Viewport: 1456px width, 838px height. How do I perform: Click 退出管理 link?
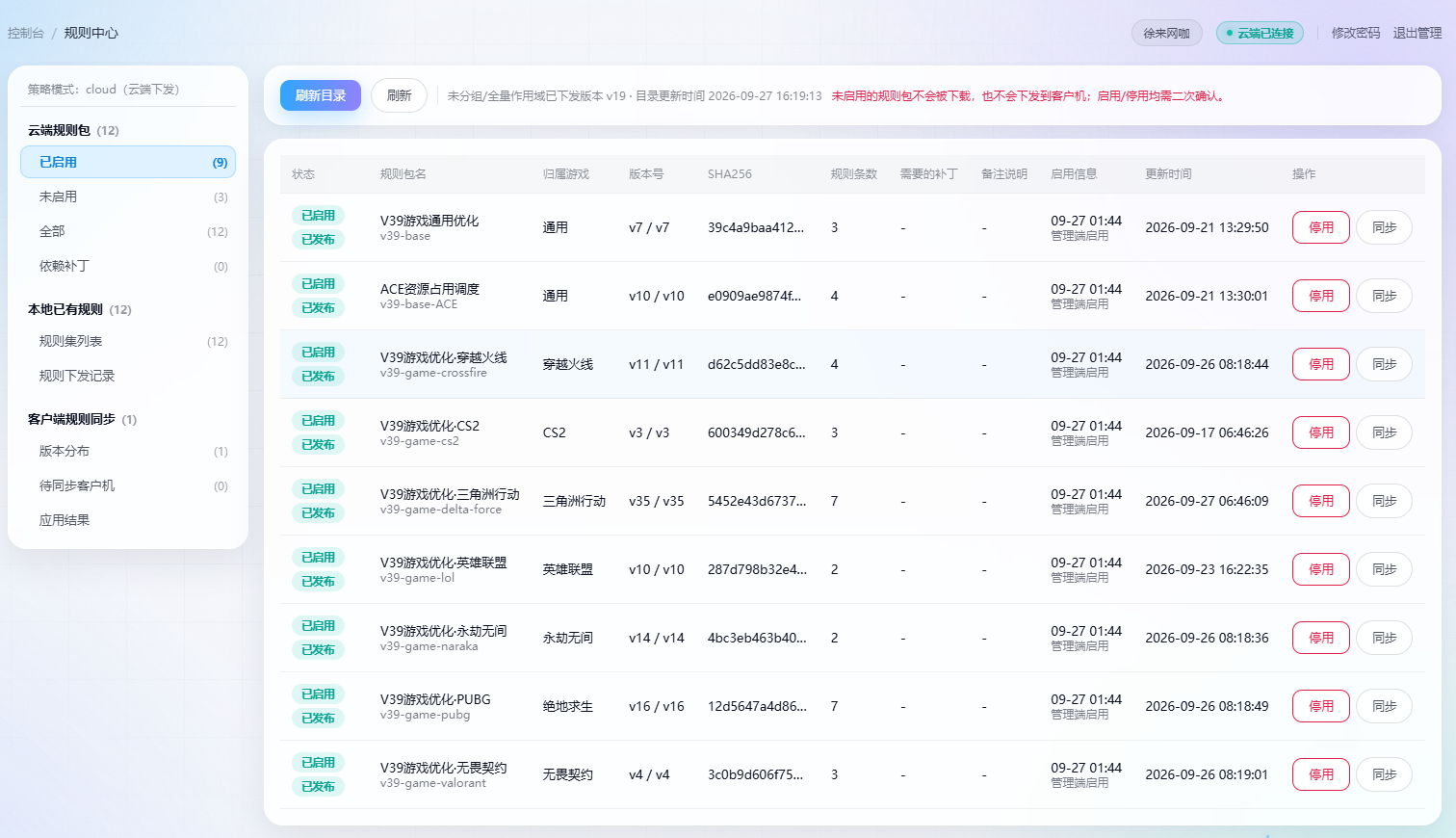pyautogui.click(x=1417, y=33)
